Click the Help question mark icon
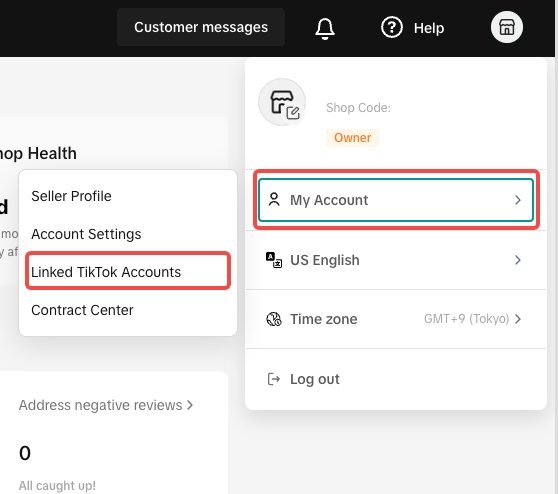 [391, 27]
